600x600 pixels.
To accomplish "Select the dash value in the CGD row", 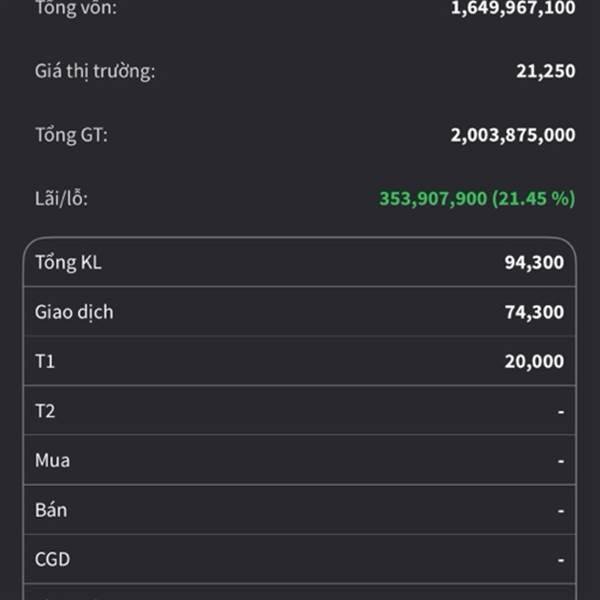I will [560, 559].
